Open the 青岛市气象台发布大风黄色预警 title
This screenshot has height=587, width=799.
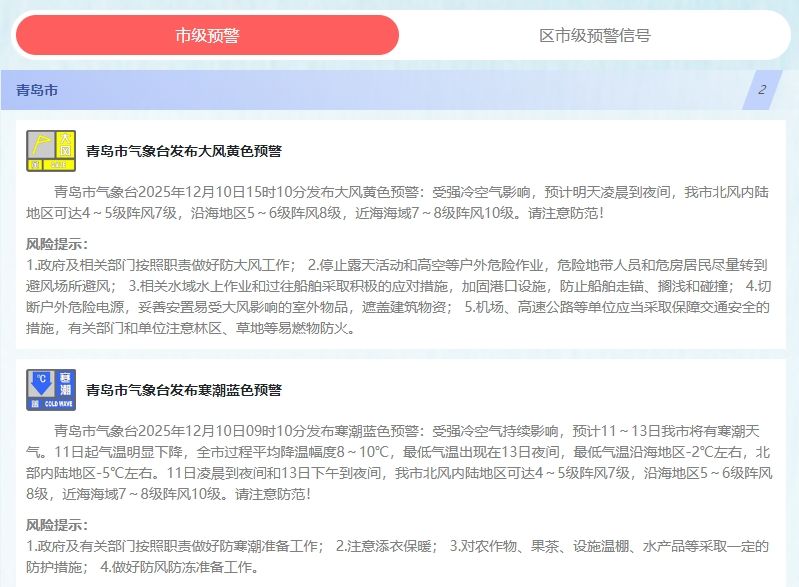coord(184,152)
